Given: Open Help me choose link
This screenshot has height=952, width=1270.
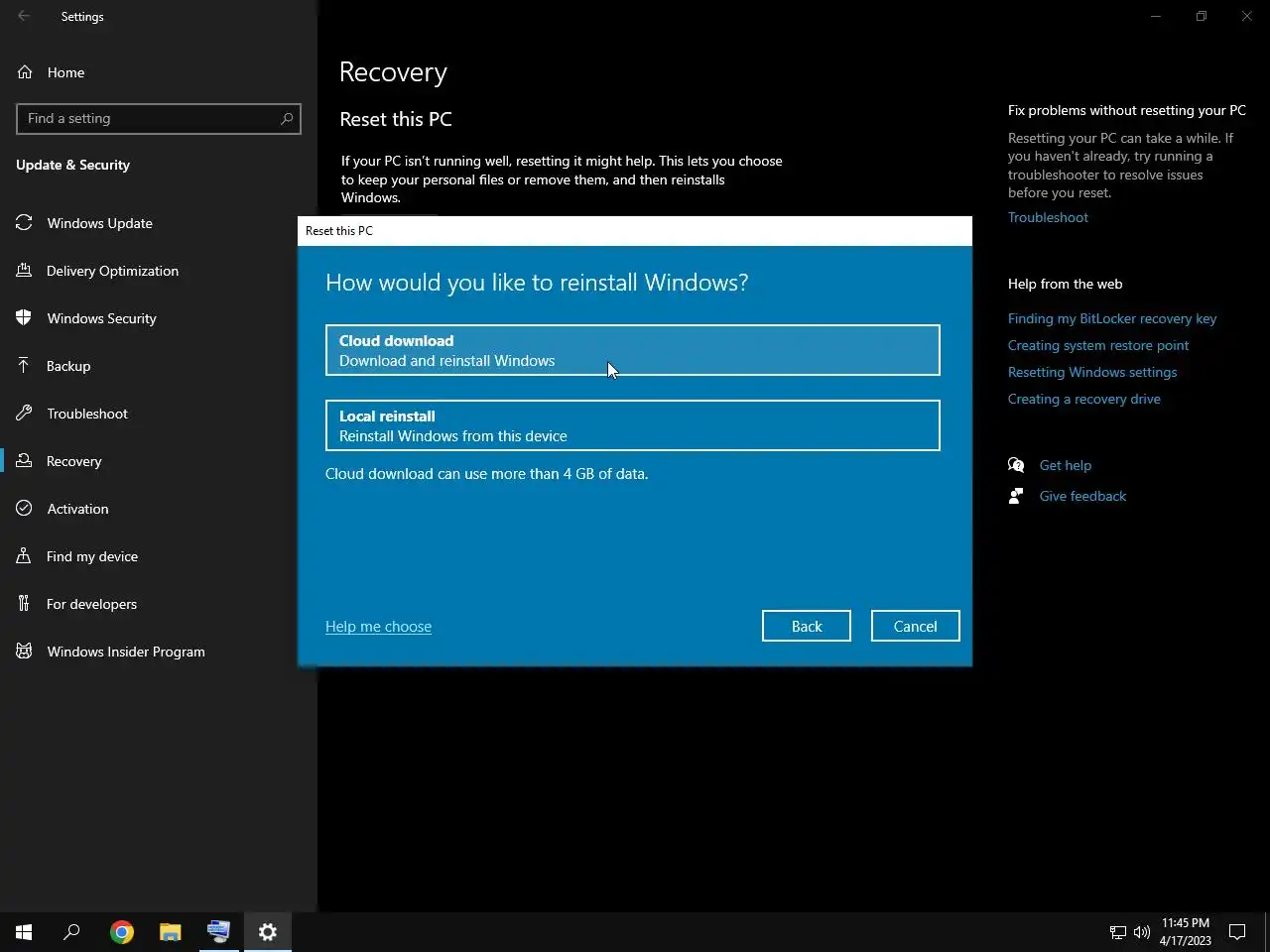Looking at the screenshot, I should click(378, 627).
